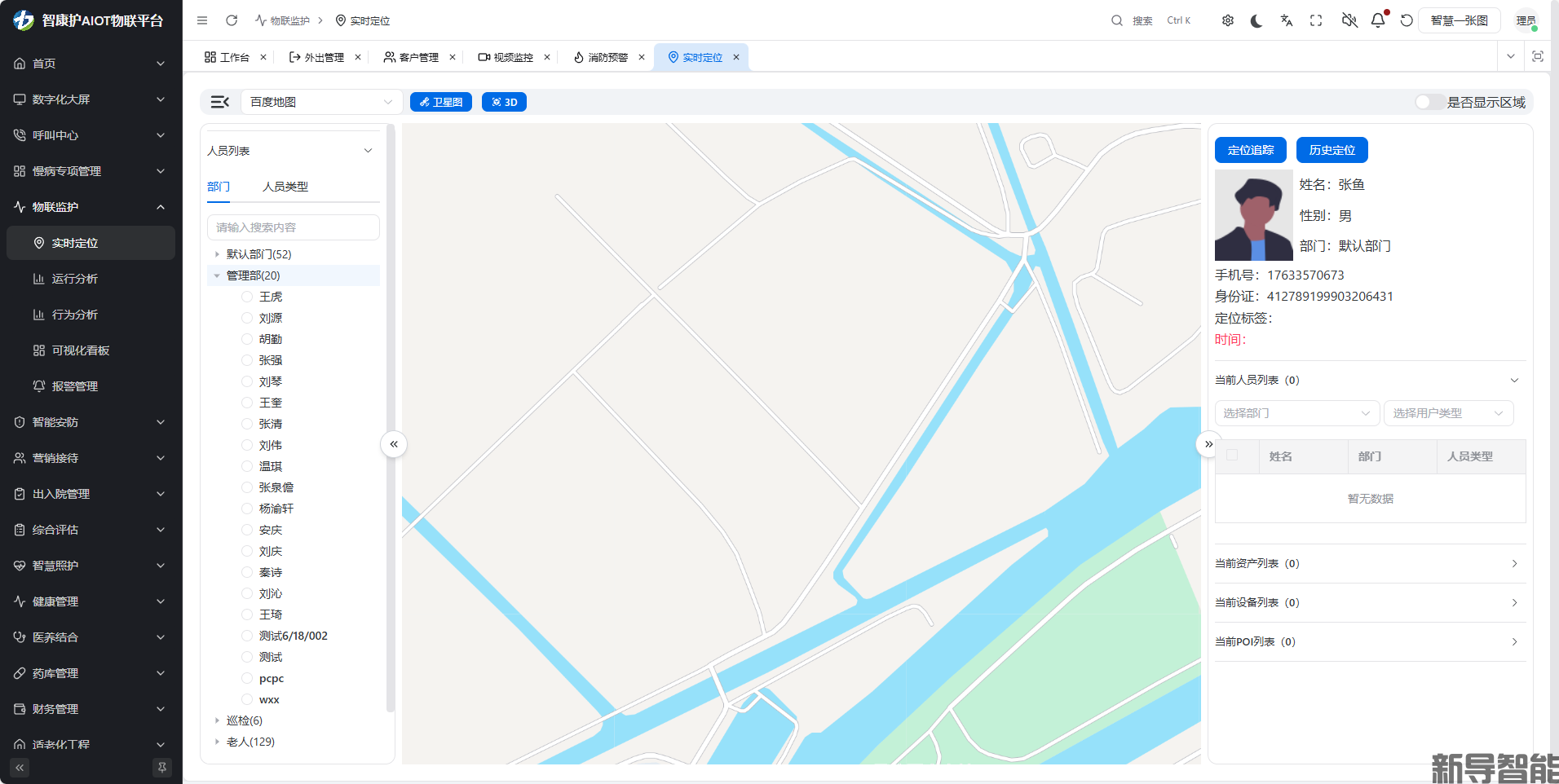The image size is (1559, 784).
Task: Open 运行分析 in the sidebar menu
Action: 75,279
